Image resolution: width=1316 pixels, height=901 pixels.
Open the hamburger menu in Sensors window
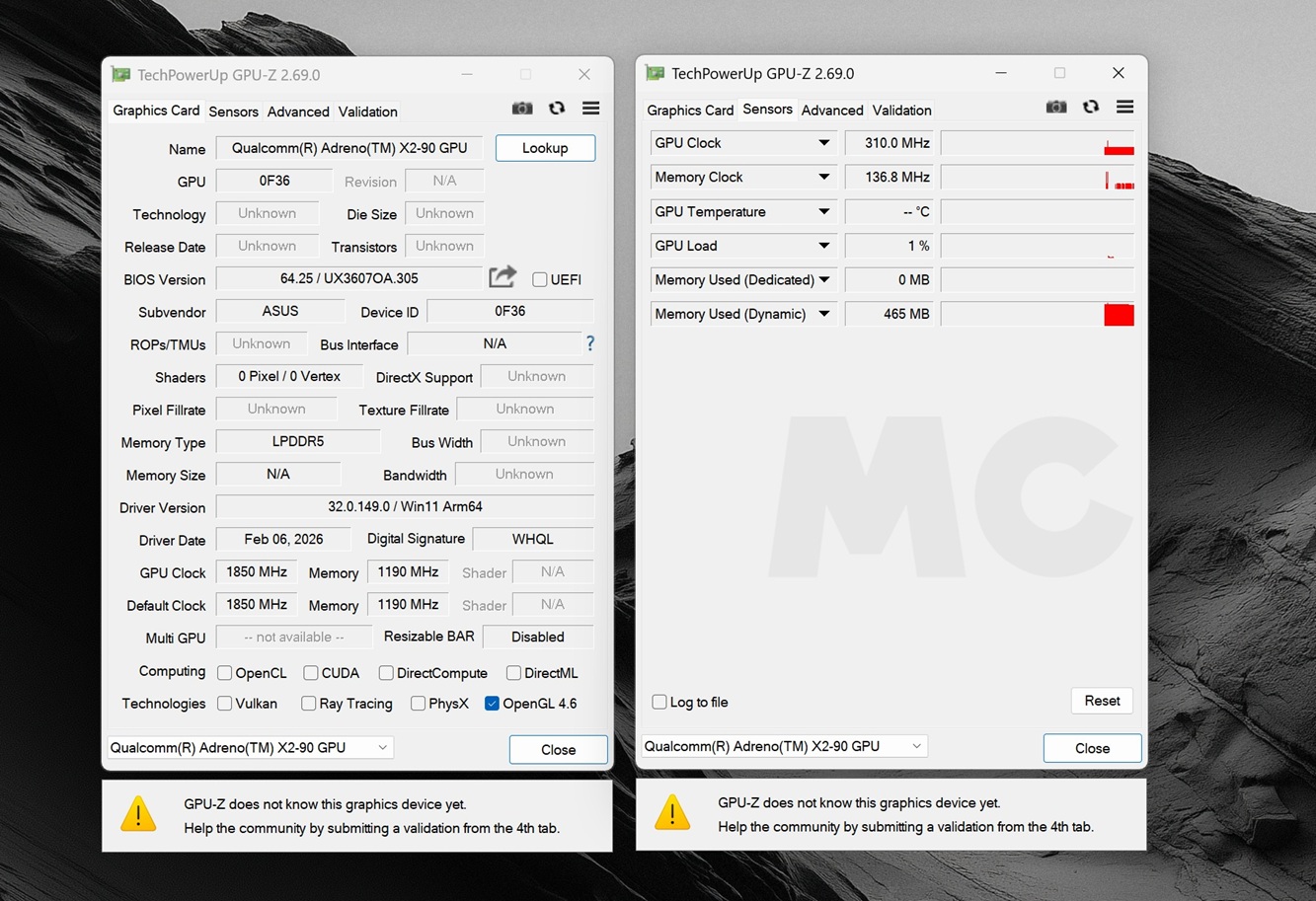point(1124,107)
